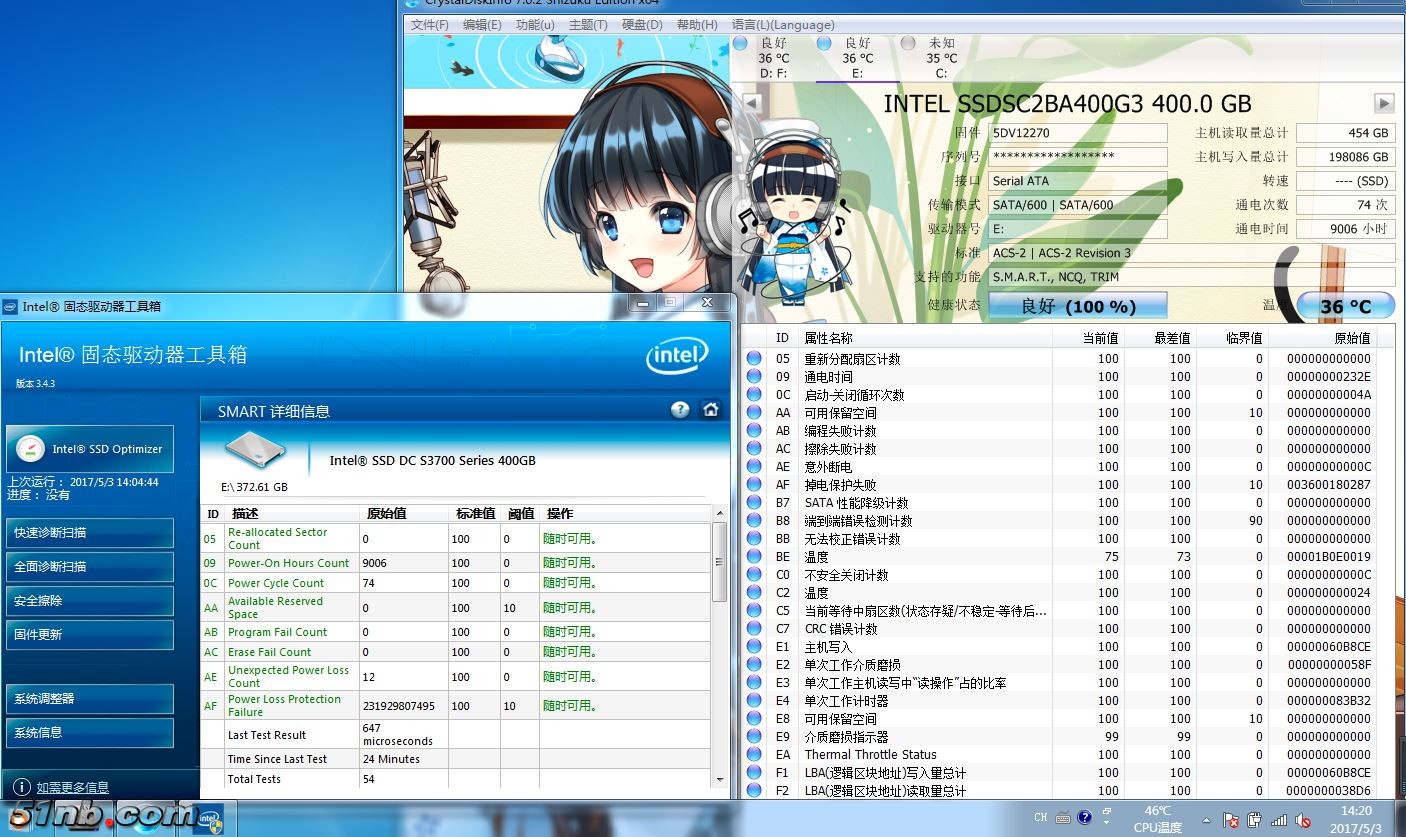This screenshot has height=837, width=1406.
Task: Select the D: F: disk status indicator
Action: pyautogui.click(x=740, y=43)
